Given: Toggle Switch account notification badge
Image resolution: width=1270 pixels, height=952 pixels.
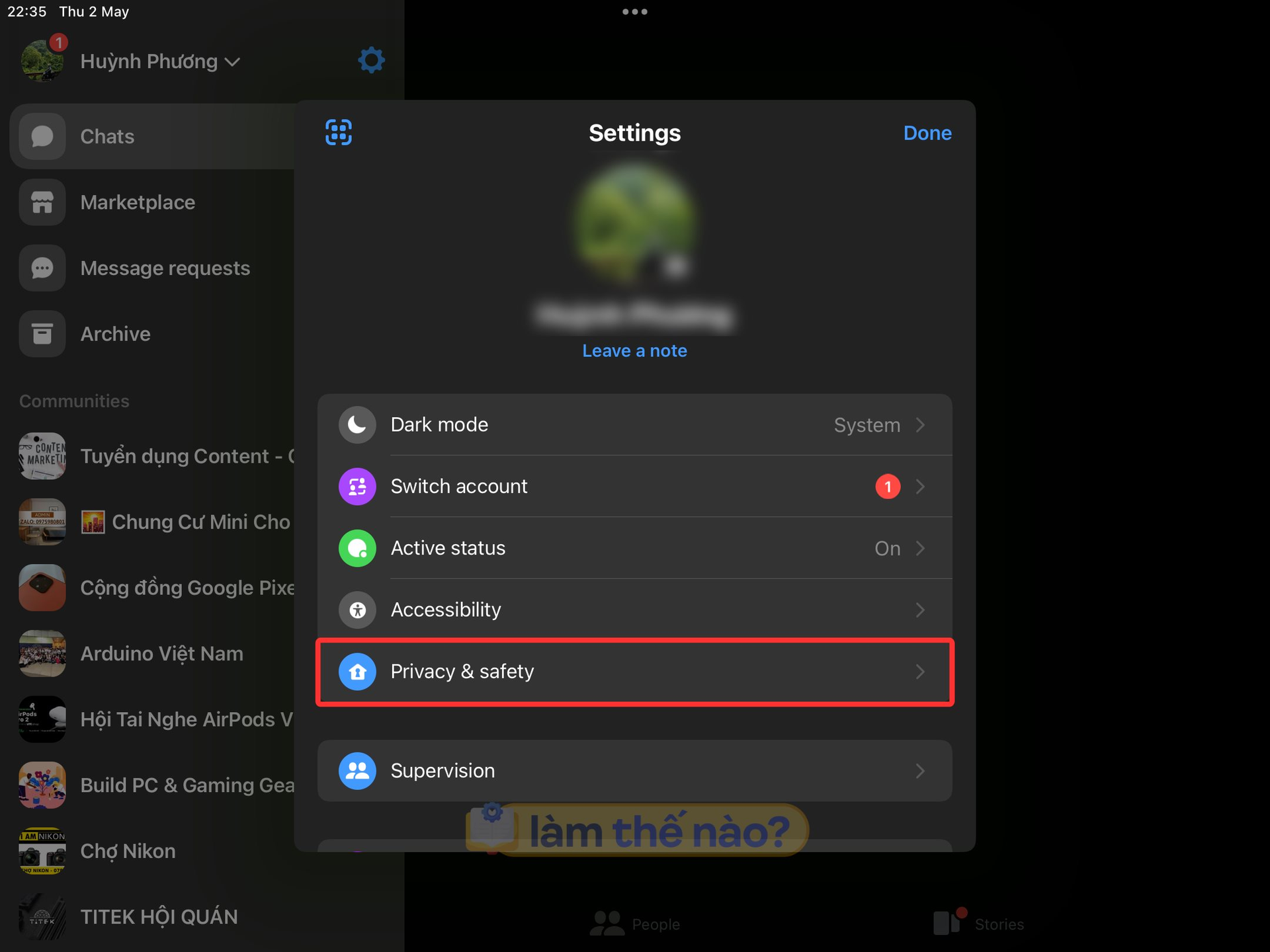Looking at the screenshot, I should click(887, 487).
